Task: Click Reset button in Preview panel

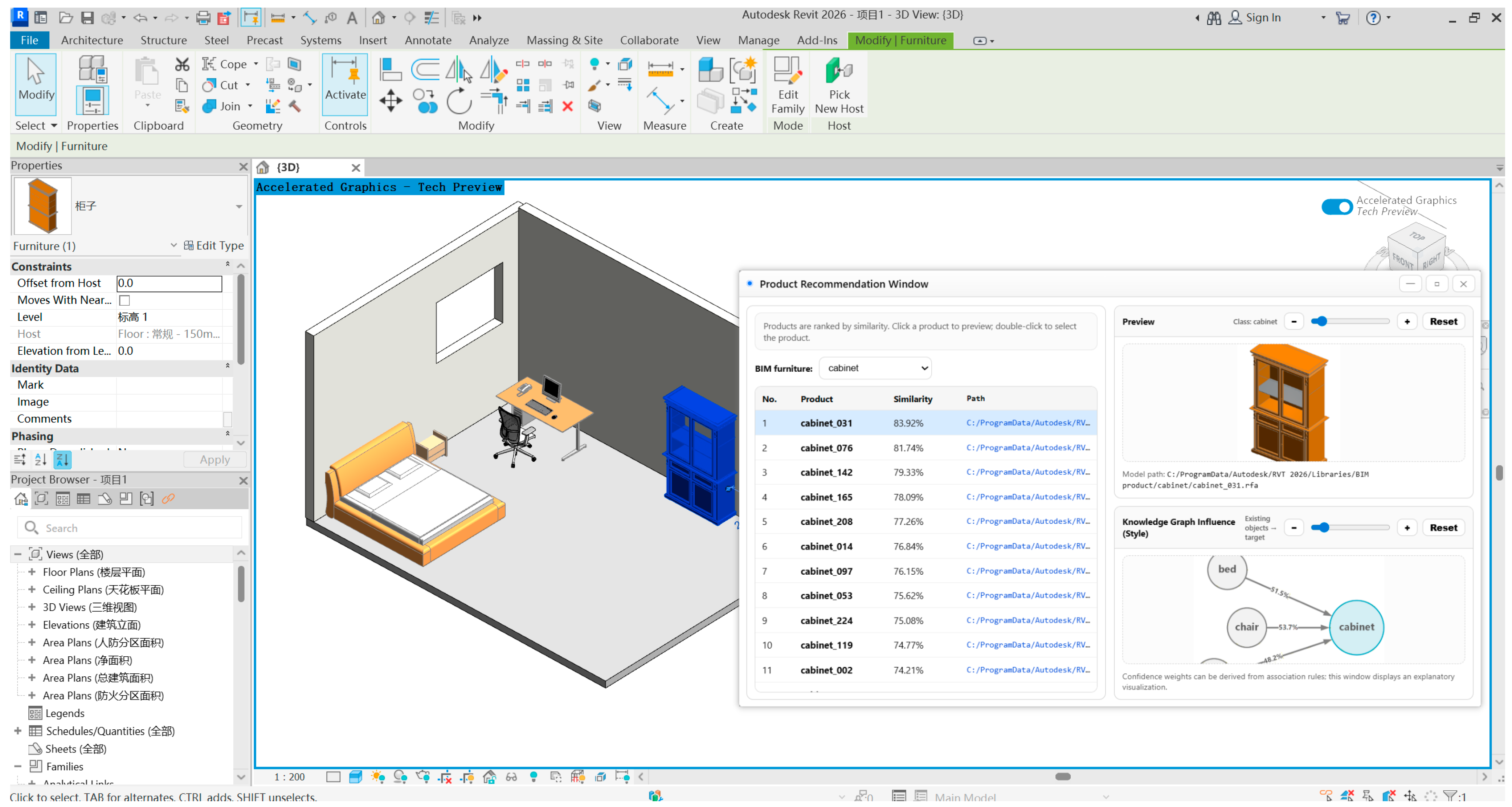Action: [1443, 321]
